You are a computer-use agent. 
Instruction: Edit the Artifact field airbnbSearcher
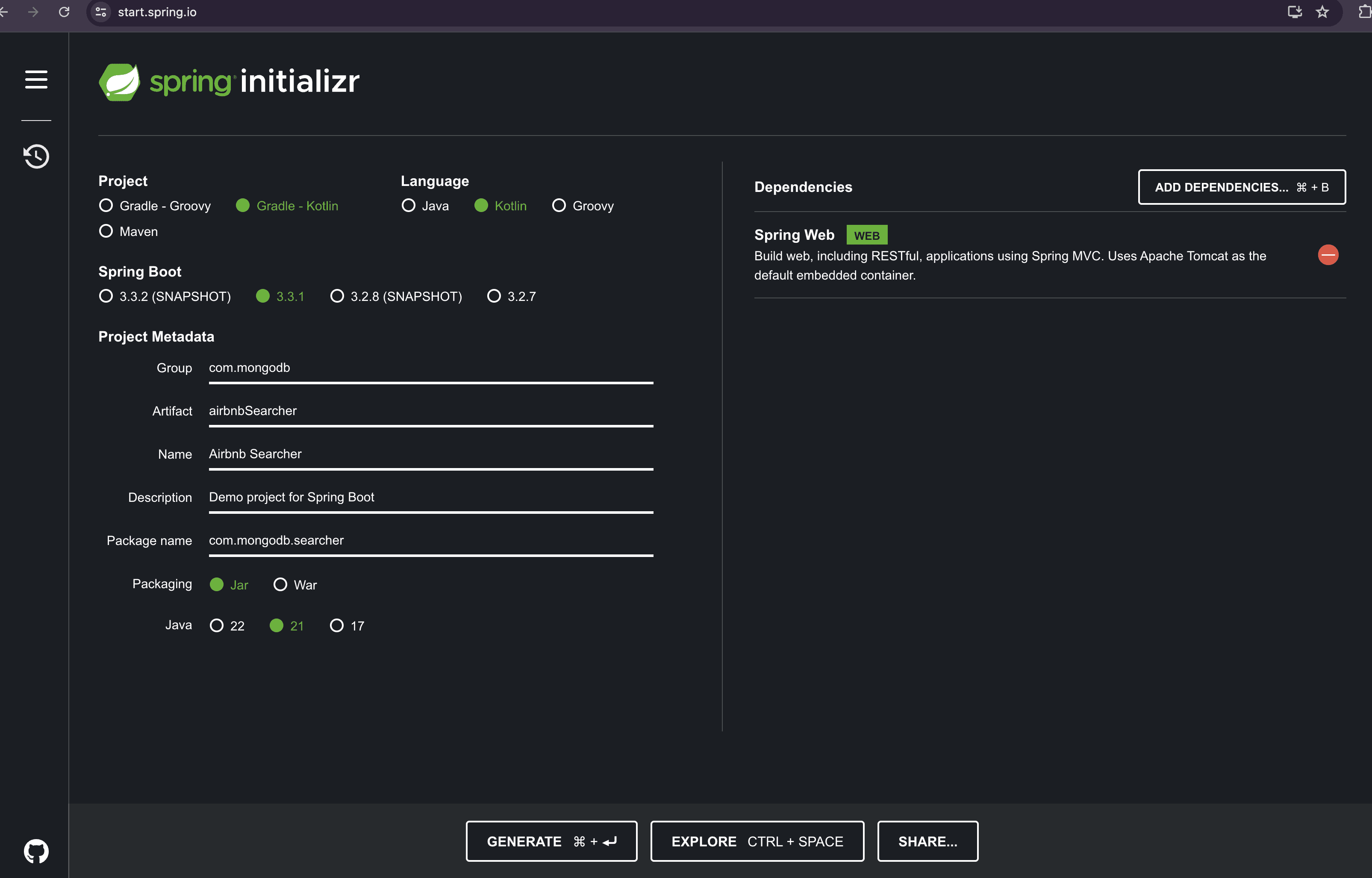(x=431, y=411)
